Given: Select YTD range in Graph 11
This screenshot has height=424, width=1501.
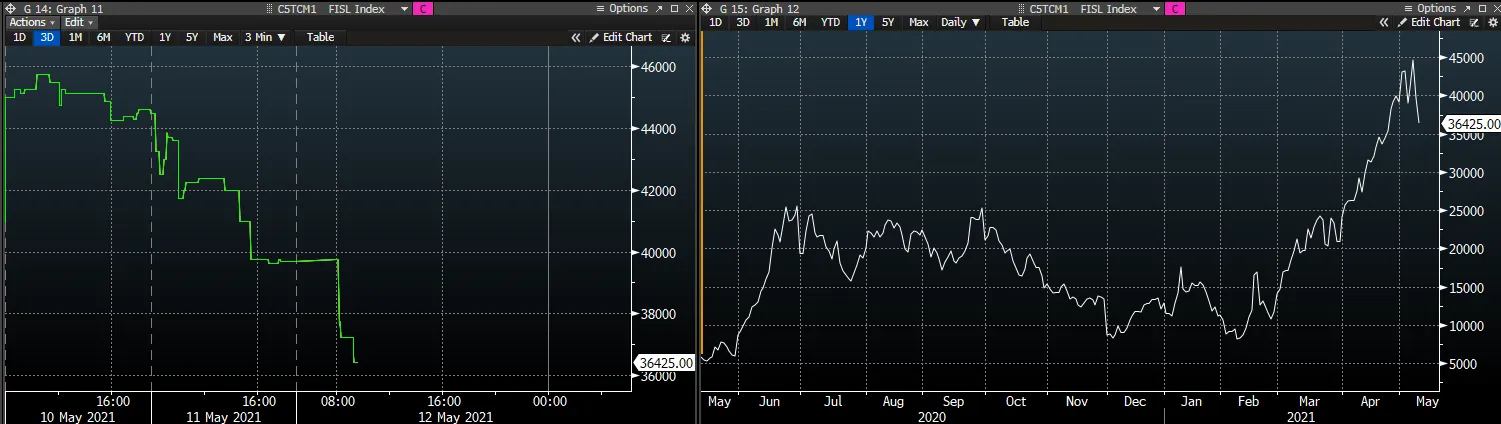Looking at the screenshot, I should pyautogui.click(x=134, y=37).
